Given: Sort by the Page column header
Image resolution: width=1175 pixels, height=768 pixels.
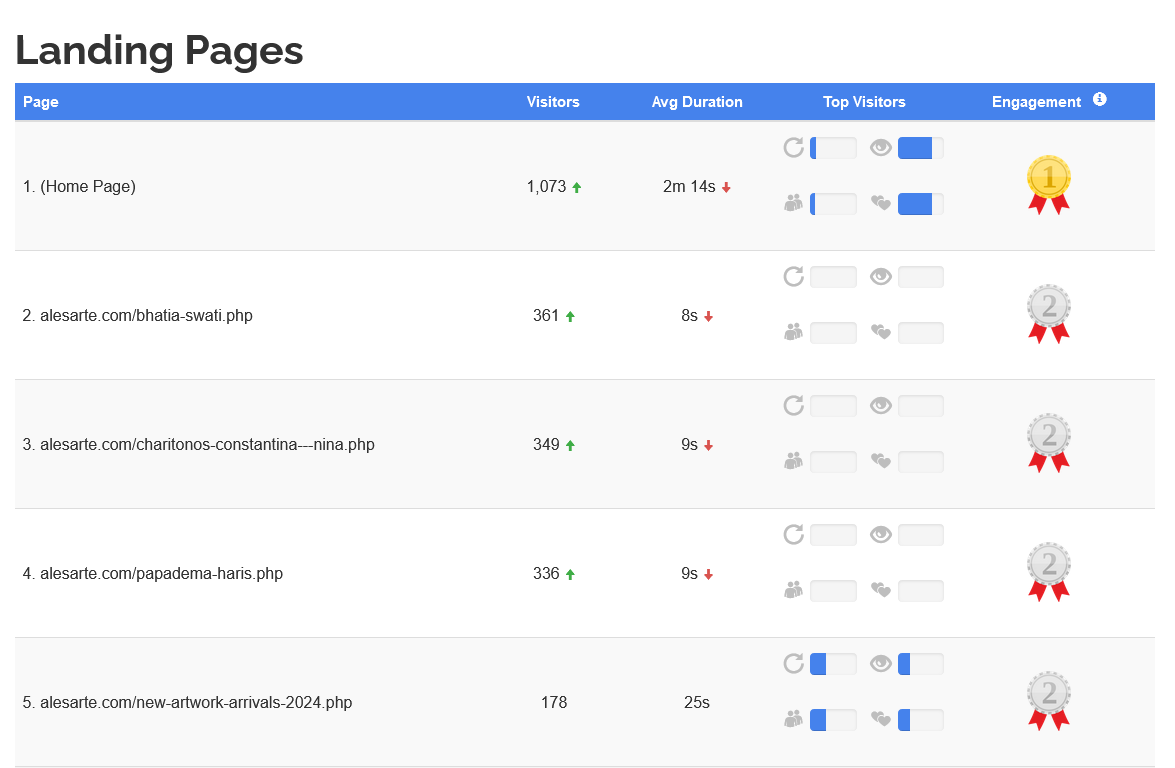Looking at the screenshot, I should [x=40, y=102].
